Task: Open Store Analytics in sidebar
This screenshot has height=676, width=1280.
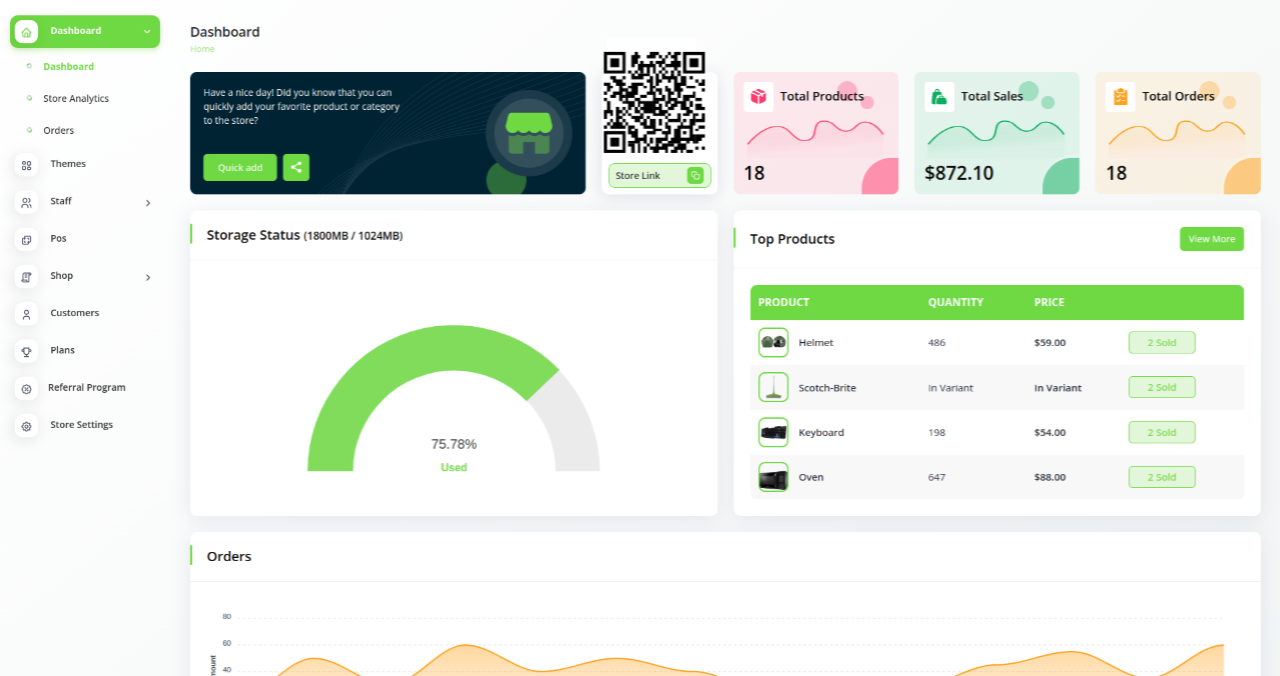Action: [x=76, y=98]
